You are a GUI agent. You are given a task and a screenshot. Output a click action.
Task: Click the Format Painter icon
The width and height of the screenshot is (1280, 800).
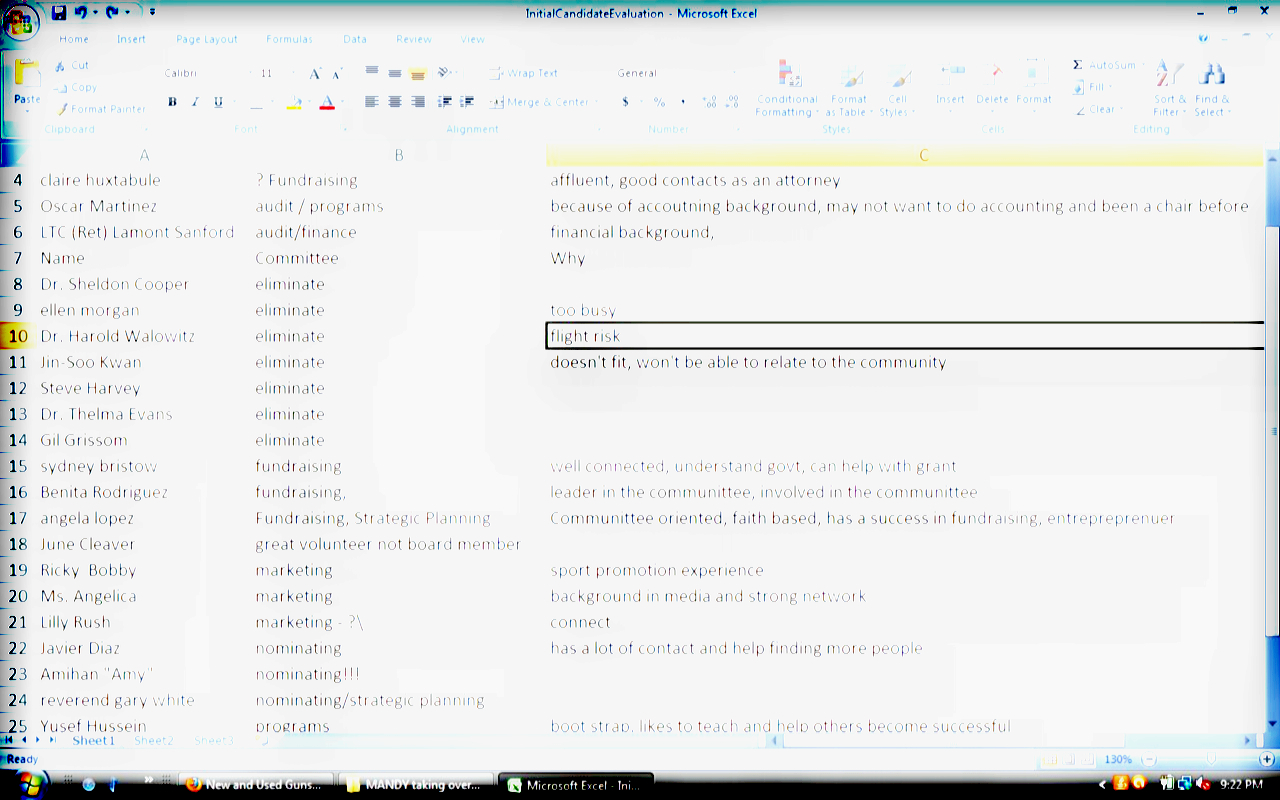click(x=62, y=109)
